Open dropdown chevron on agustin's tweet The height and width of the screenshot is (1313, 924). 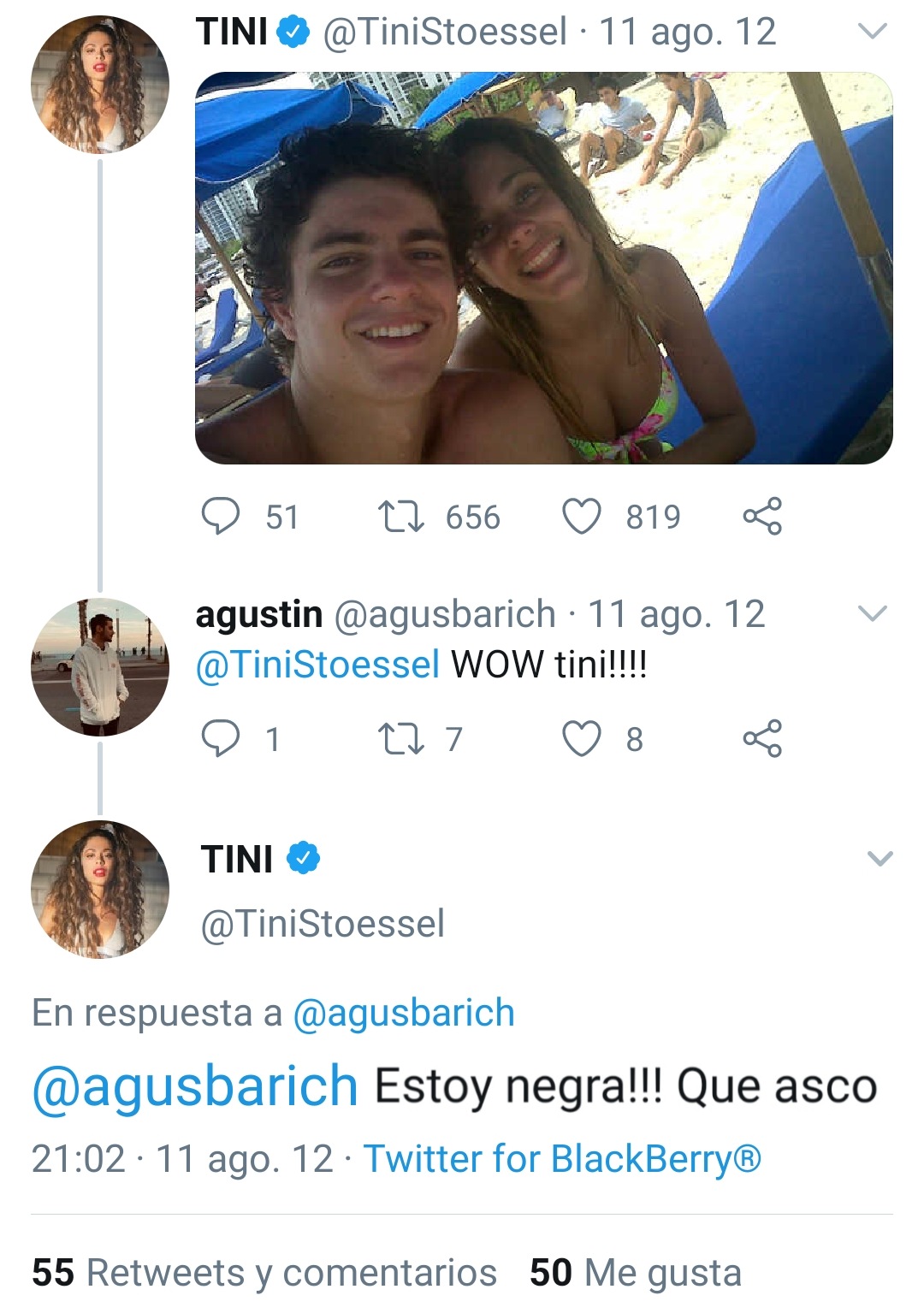pos(872,613)
